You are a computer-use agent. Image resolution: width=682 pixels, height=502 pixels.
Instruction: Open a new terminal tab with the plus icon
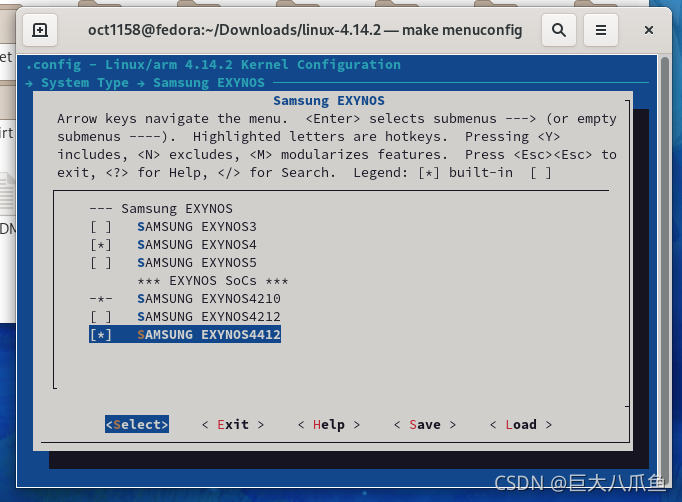[40, 30]
